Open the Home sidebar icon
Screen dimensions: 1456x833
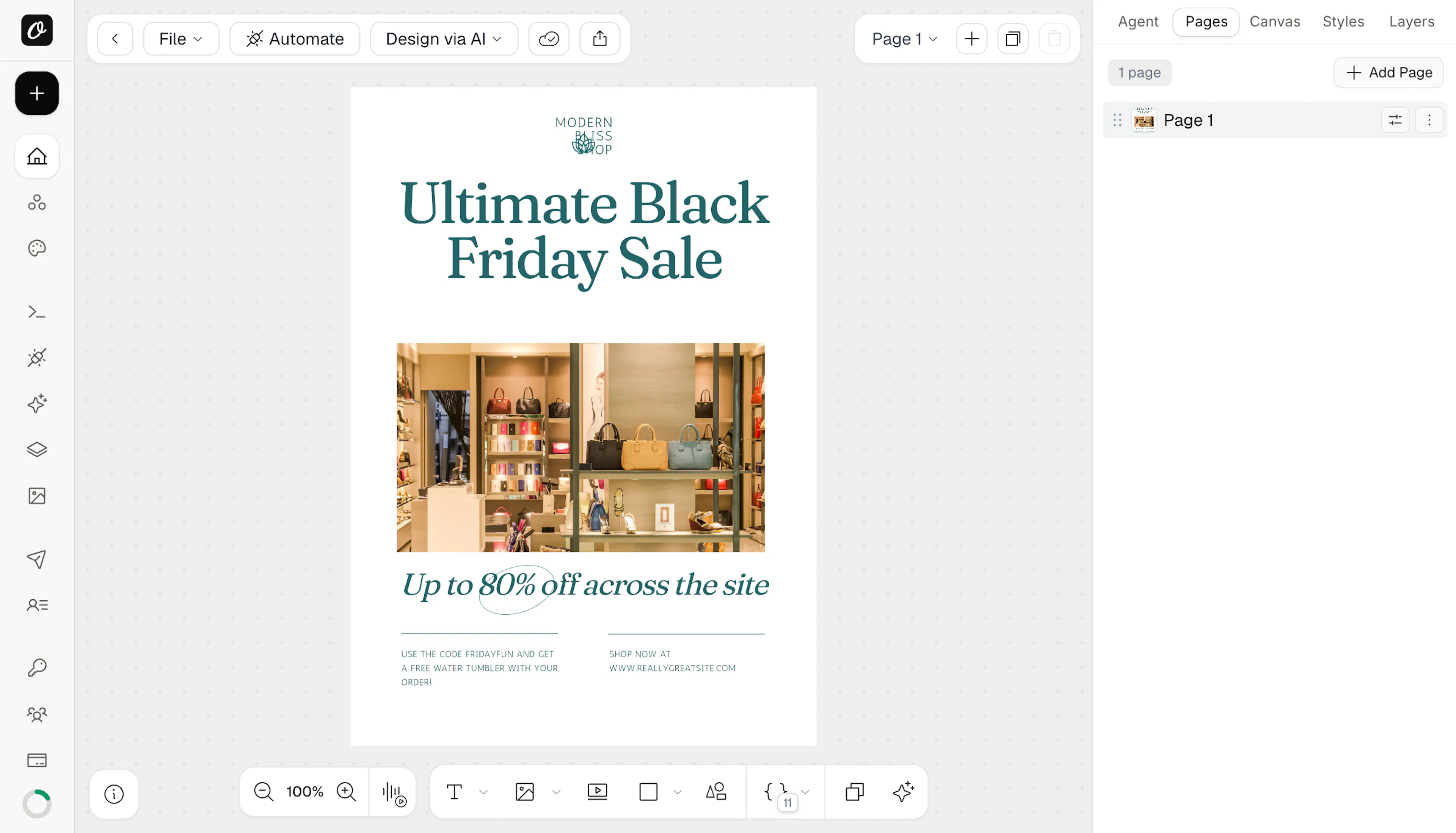tap(37, 156)
